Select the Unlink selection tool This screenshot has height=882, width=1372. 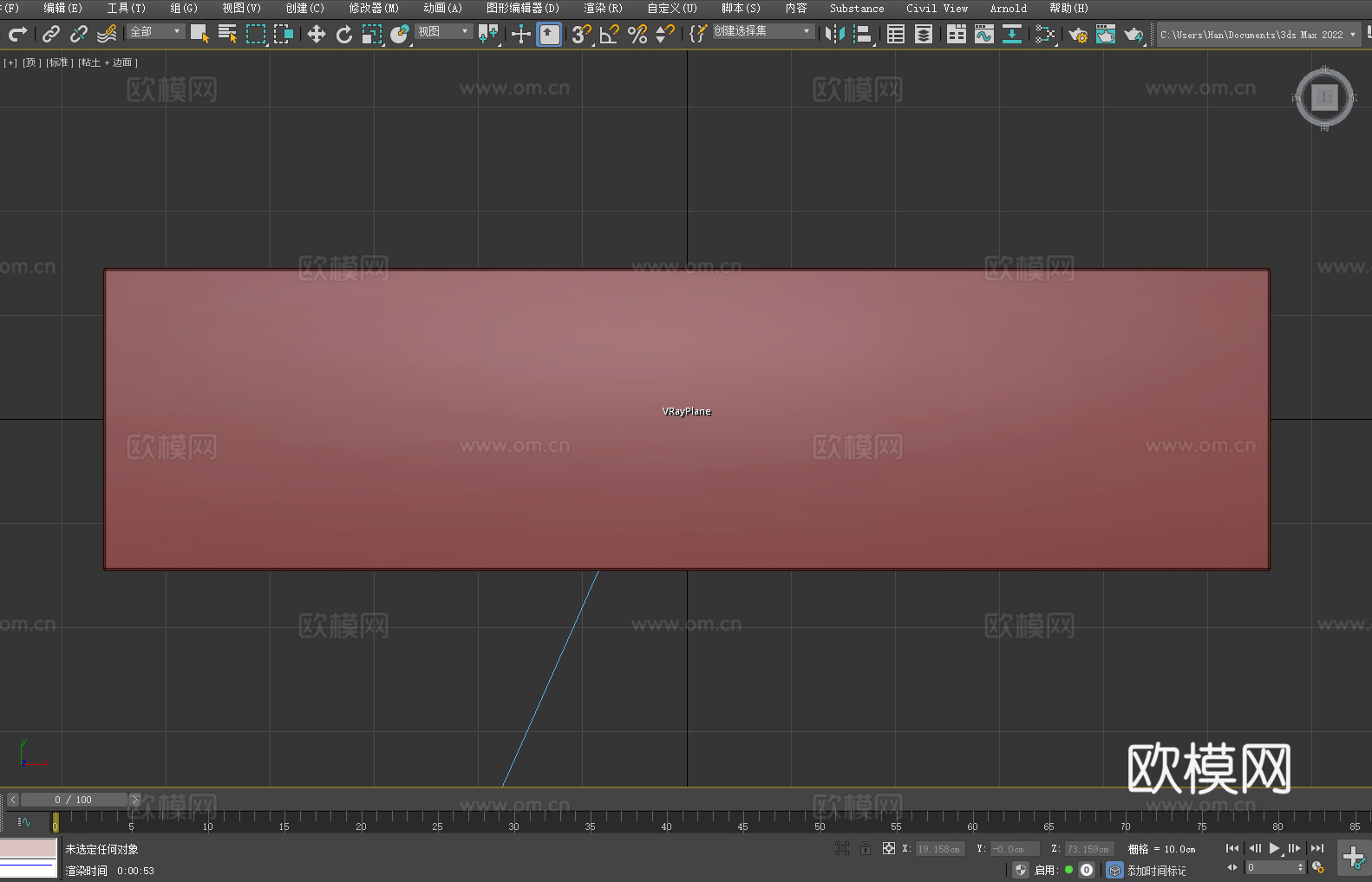tap(79, 34)
